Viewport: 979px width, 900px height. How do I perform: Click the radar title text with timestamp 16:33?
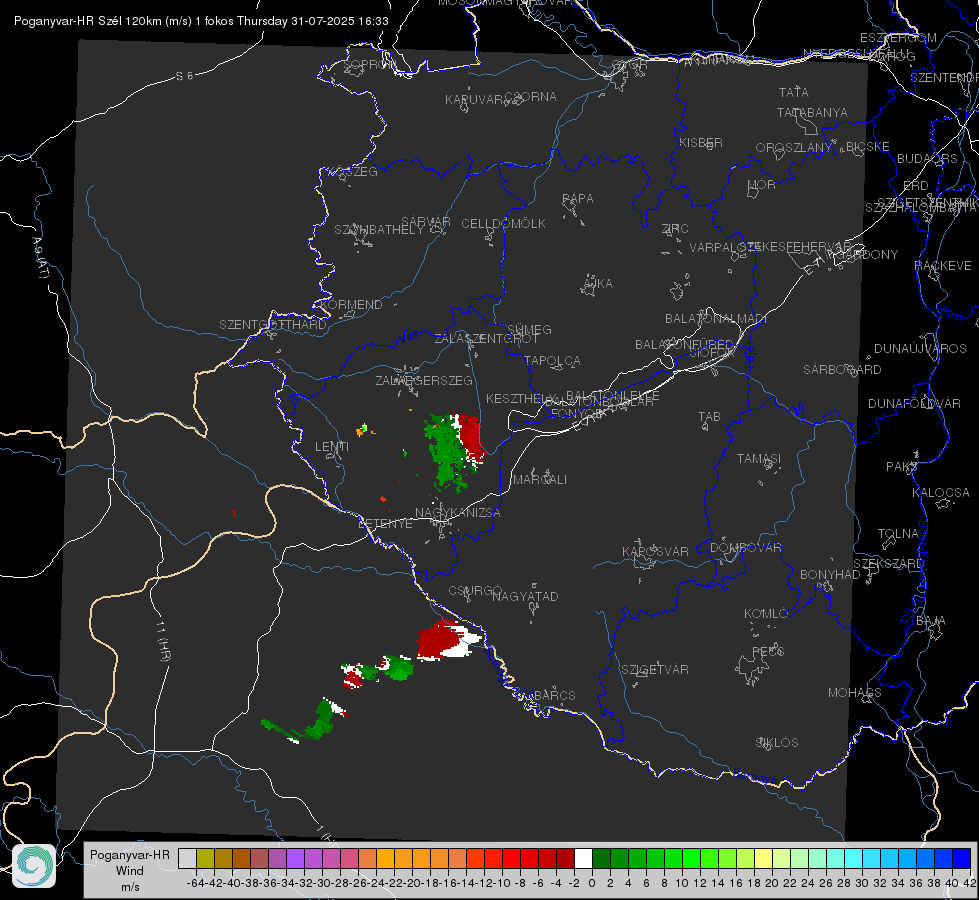click(x=201, y=21)
